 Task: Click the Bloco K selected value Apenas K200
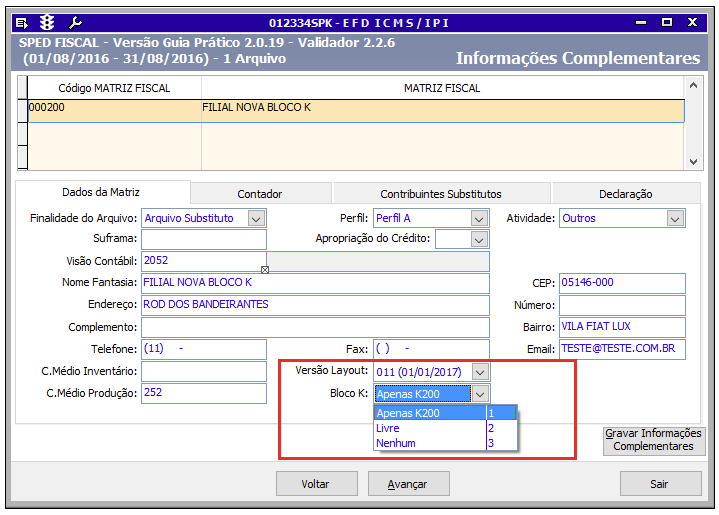[423, 394]
